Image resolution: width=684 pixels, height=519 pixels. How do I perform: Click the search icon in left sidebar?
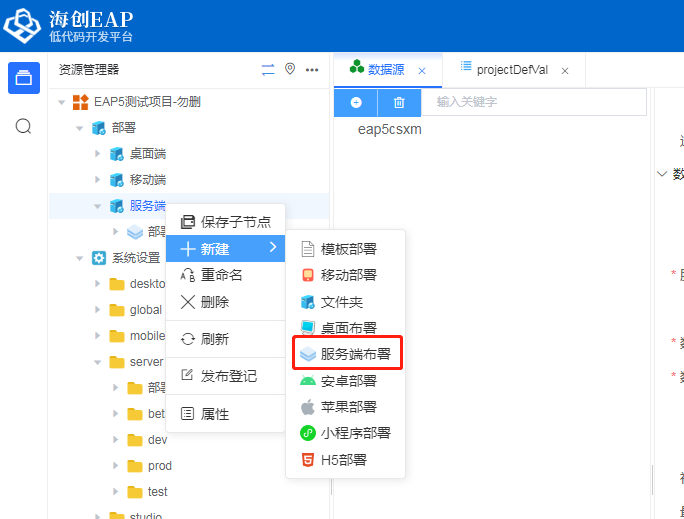24,126
